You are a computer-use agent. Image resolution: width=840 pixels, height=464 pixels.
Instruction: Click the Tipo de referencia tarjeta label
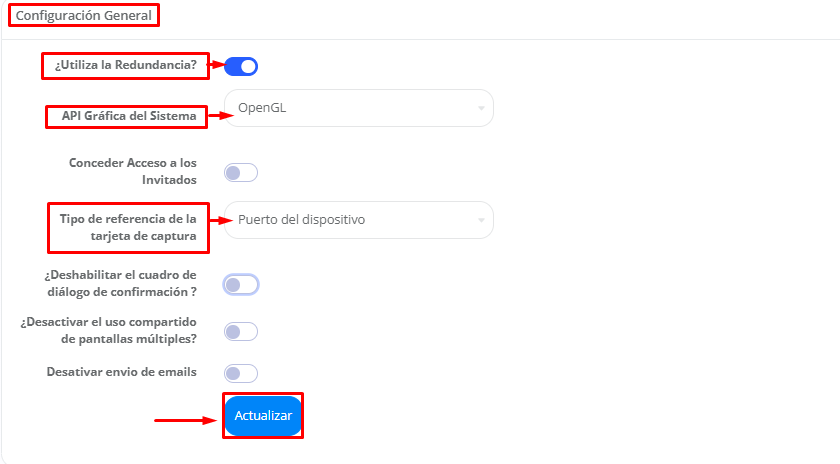tap(128, 228)
